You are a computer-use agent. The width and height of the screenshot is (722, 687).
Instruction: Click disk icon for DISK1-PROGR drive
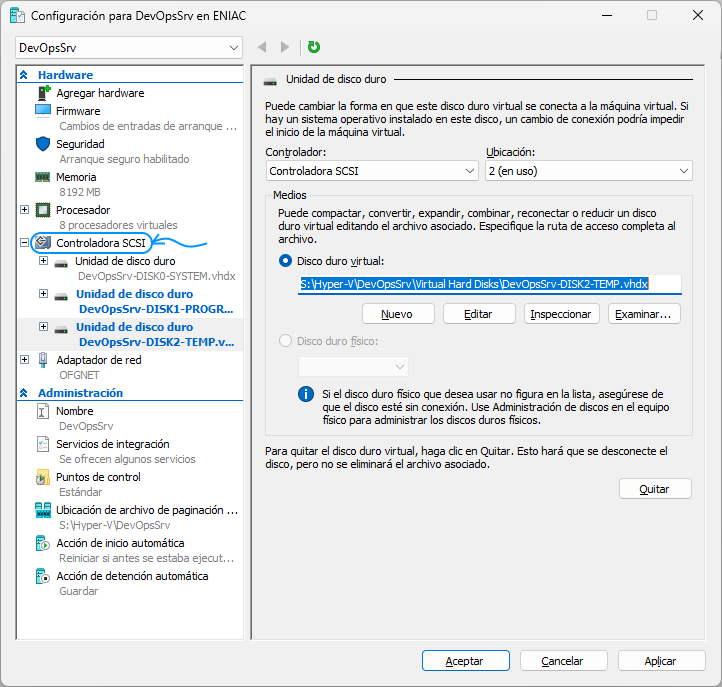coord(61,297)
